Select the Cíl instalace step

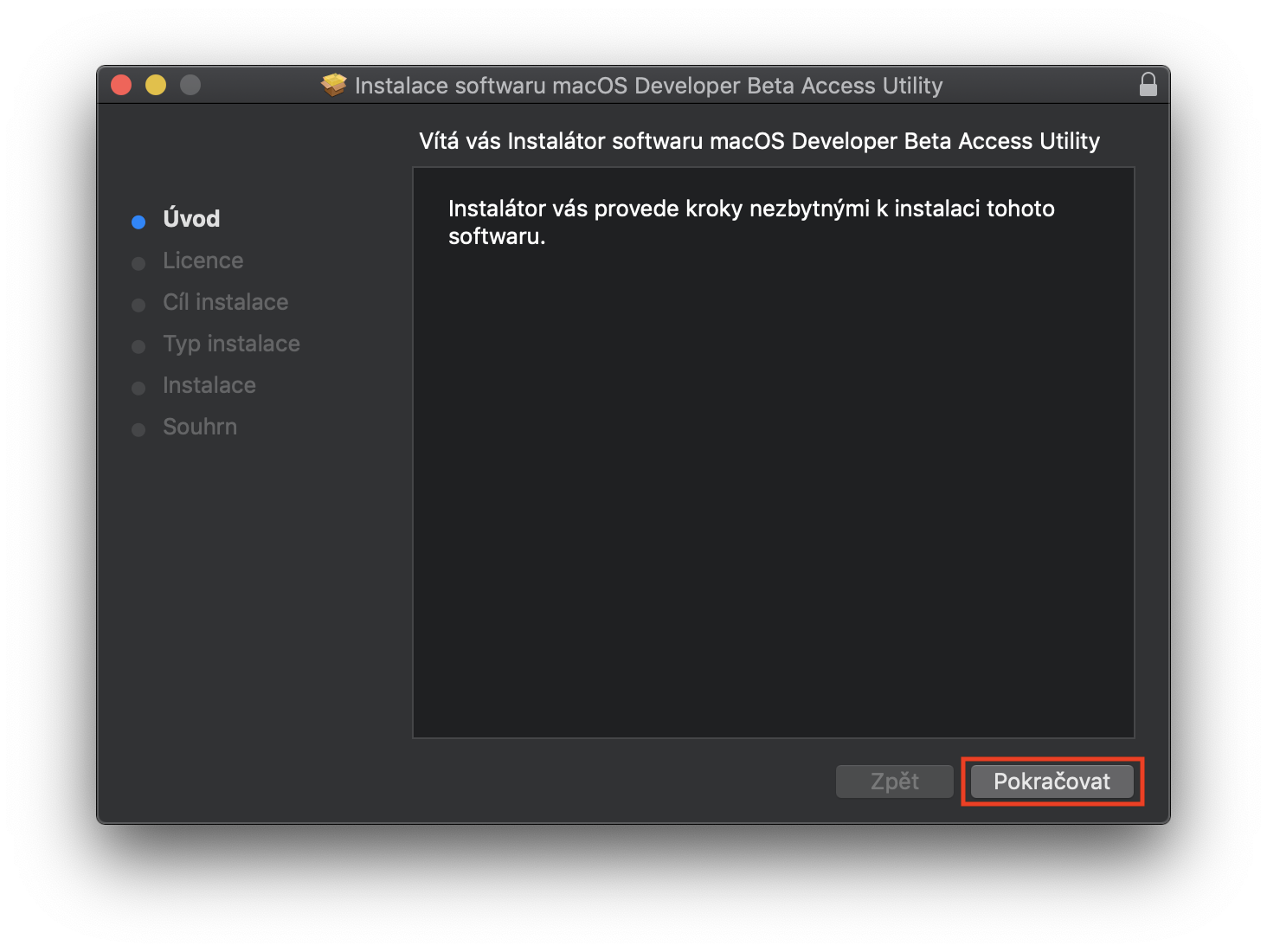point(226,302)
